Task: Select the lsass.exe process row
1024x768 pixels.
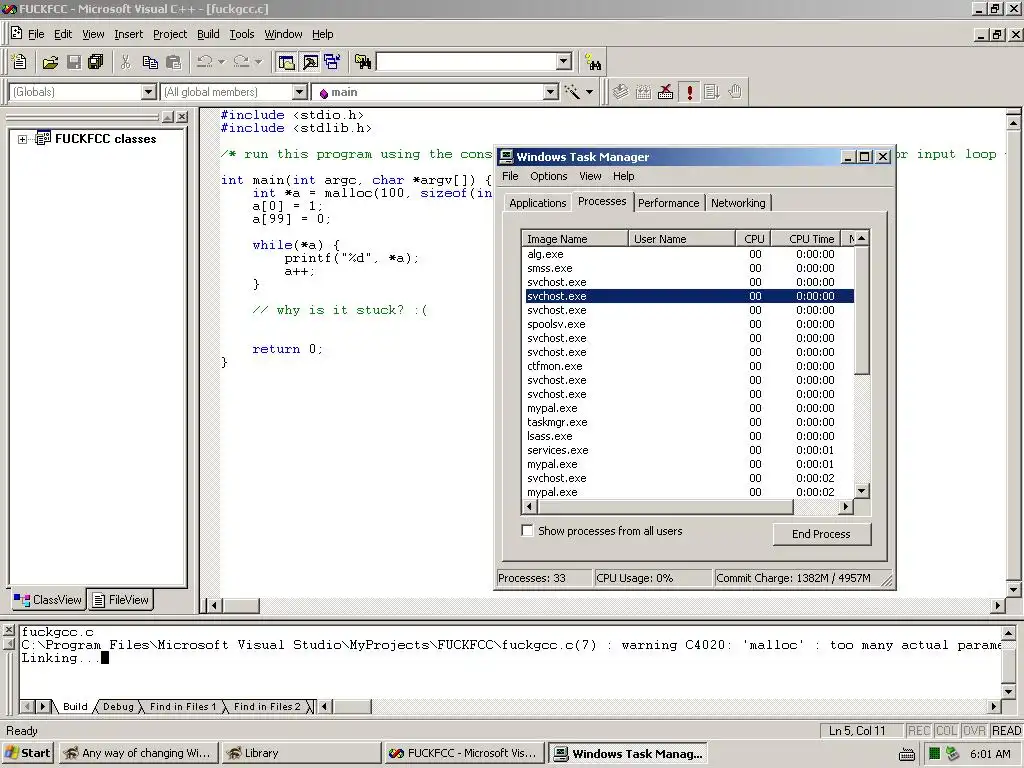Action: 689,436
